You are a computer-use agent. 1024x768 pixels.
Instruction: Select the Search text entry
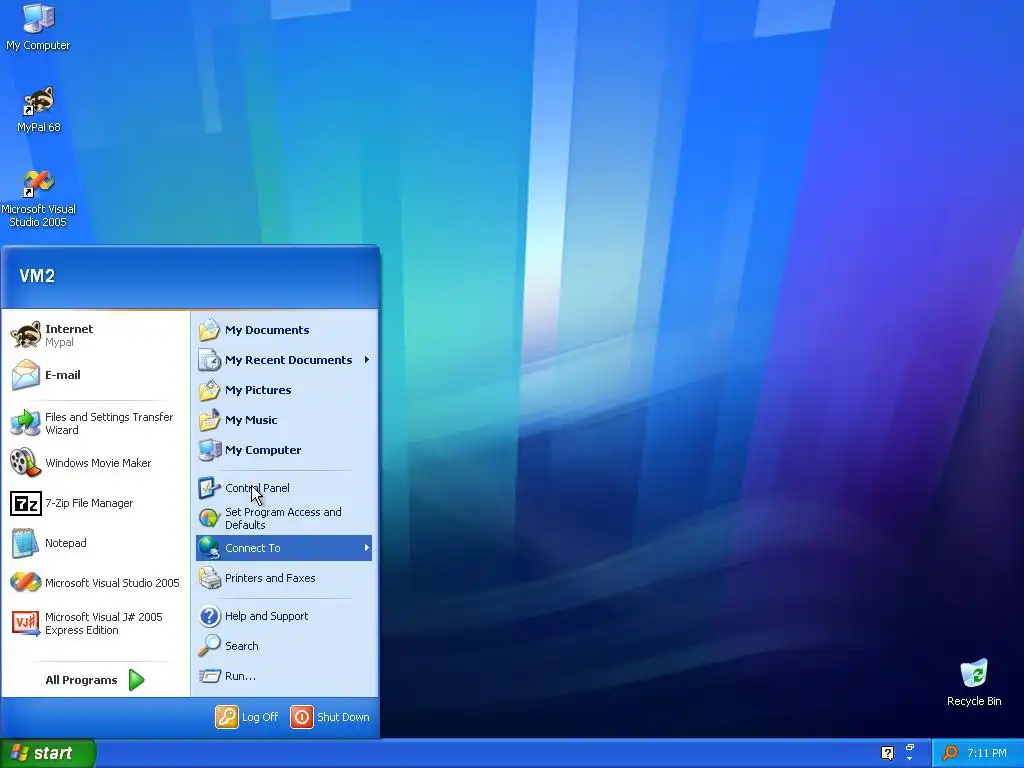click(242, 646)
